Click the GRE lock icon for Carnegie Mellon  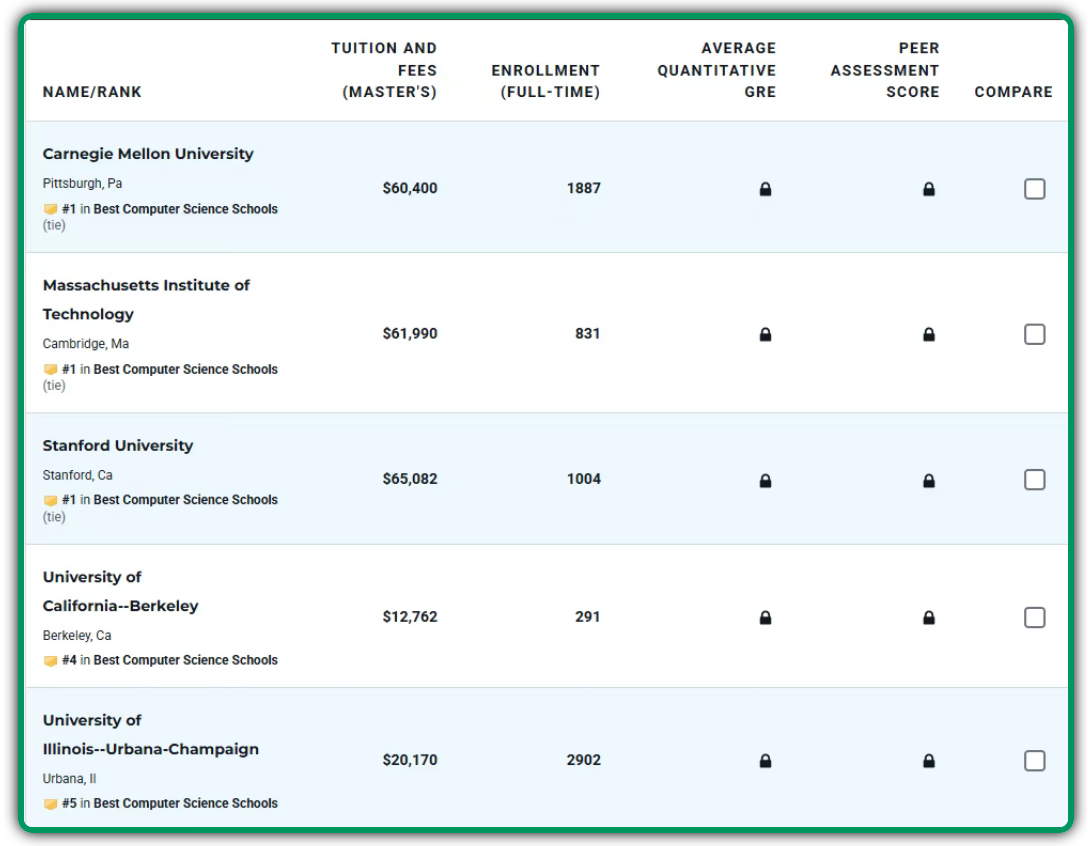click(765, 189)
